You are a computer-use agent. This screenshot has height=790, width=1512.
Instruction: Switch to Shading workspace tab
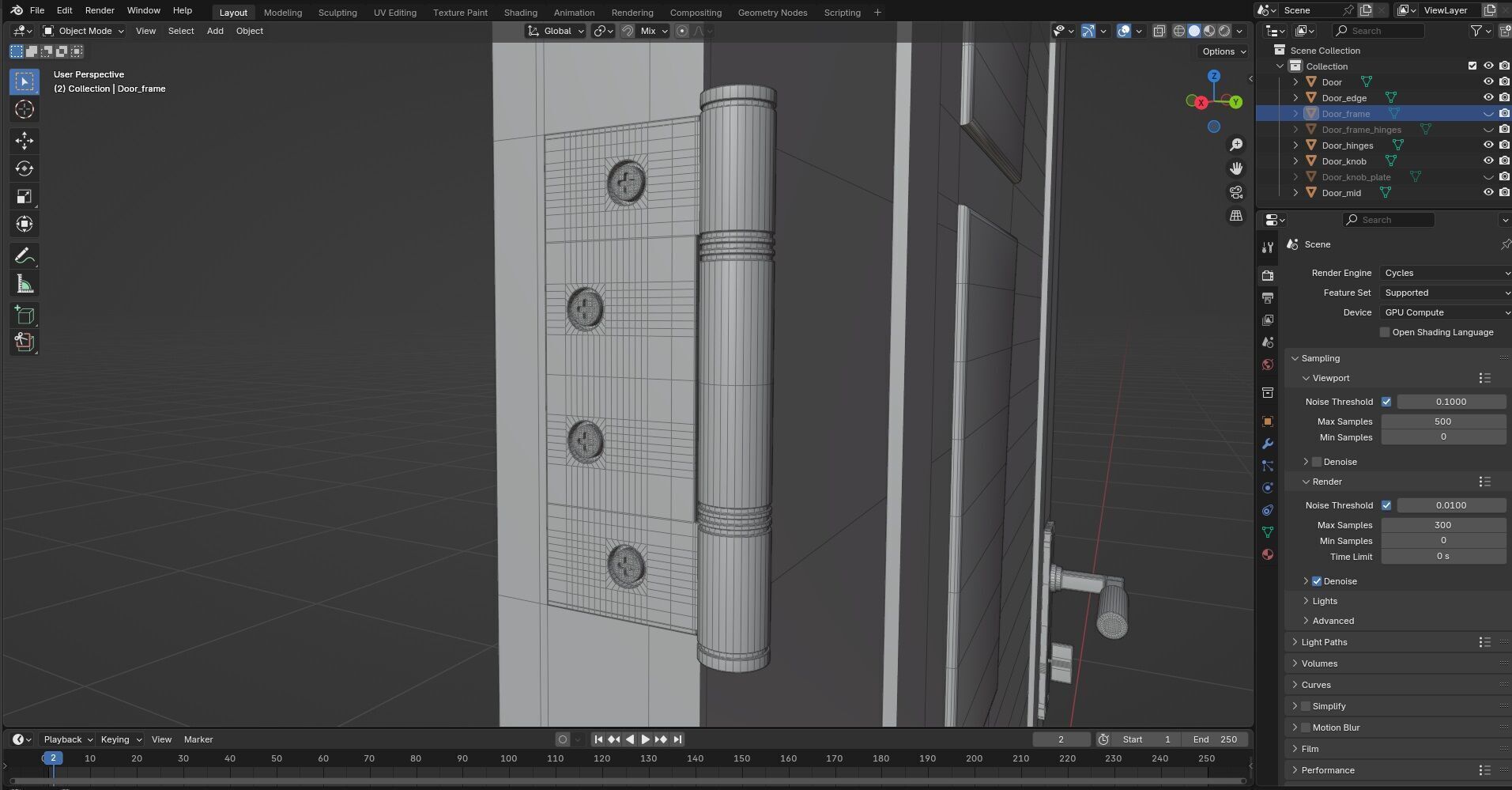[x=520, y=12]
